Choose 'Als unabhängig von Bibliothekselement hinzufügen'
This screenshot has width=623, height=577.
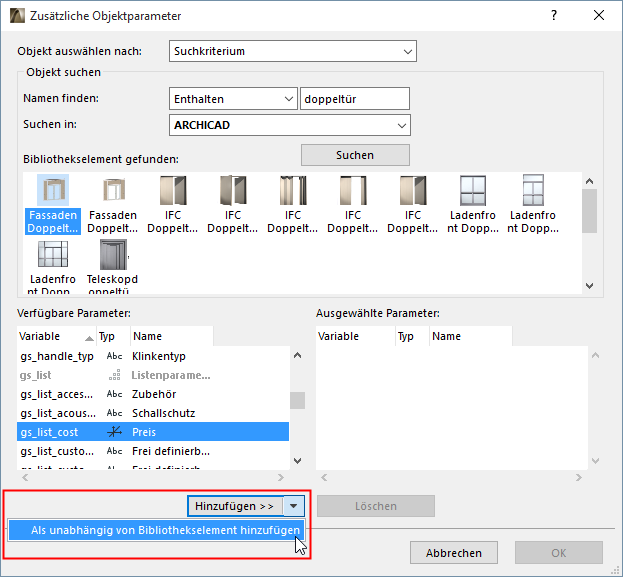coord(157,530)
